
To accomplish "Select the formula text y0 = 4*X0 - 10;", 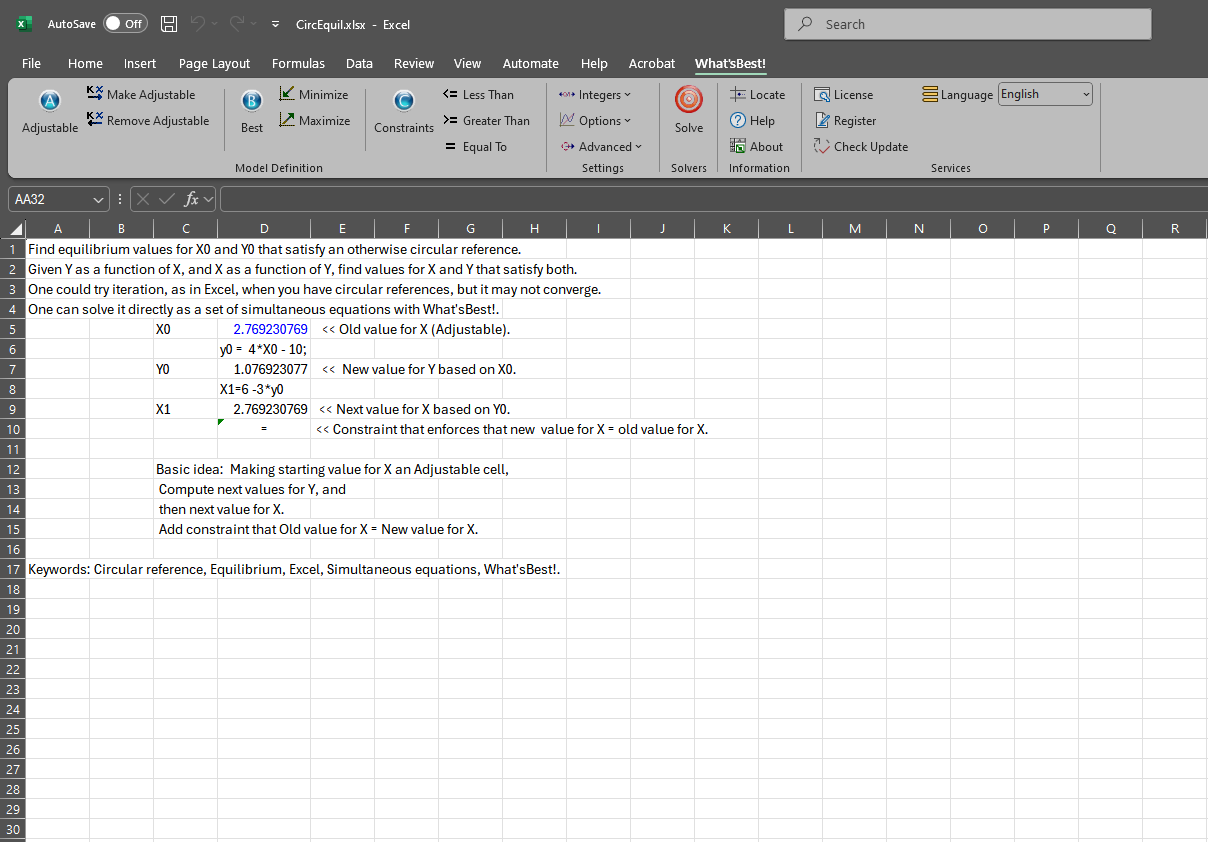I will tap(264, 349).
